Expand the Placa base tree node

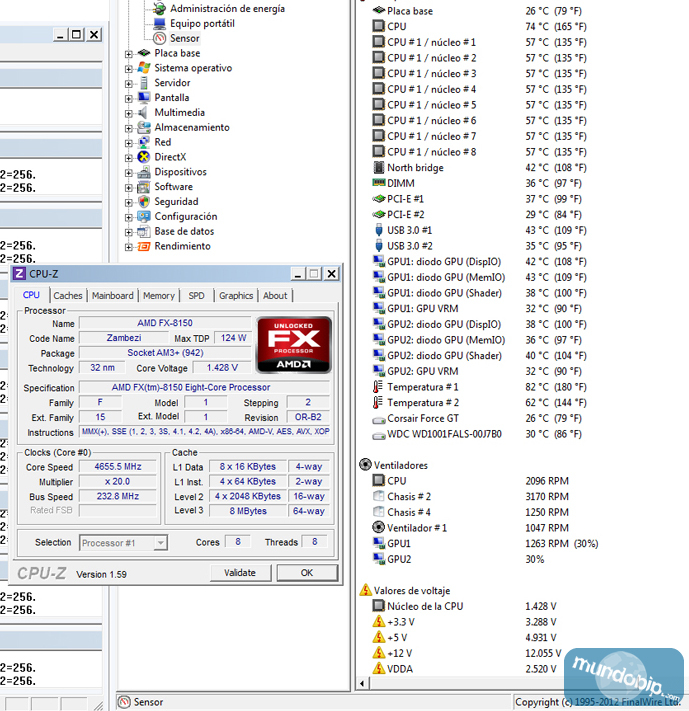129,54
